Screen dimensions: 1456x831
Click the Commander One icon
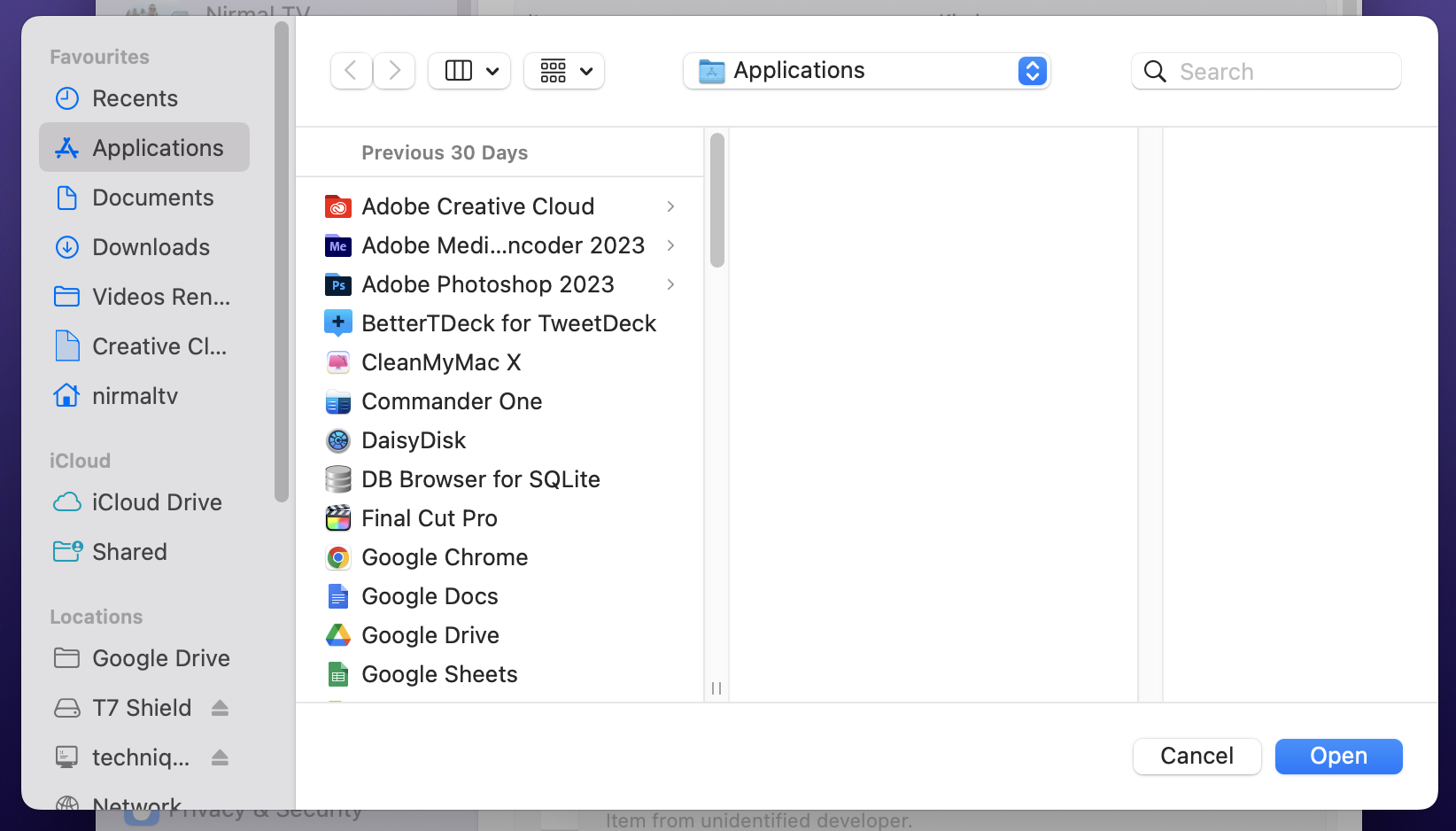[x=338, y=402]
